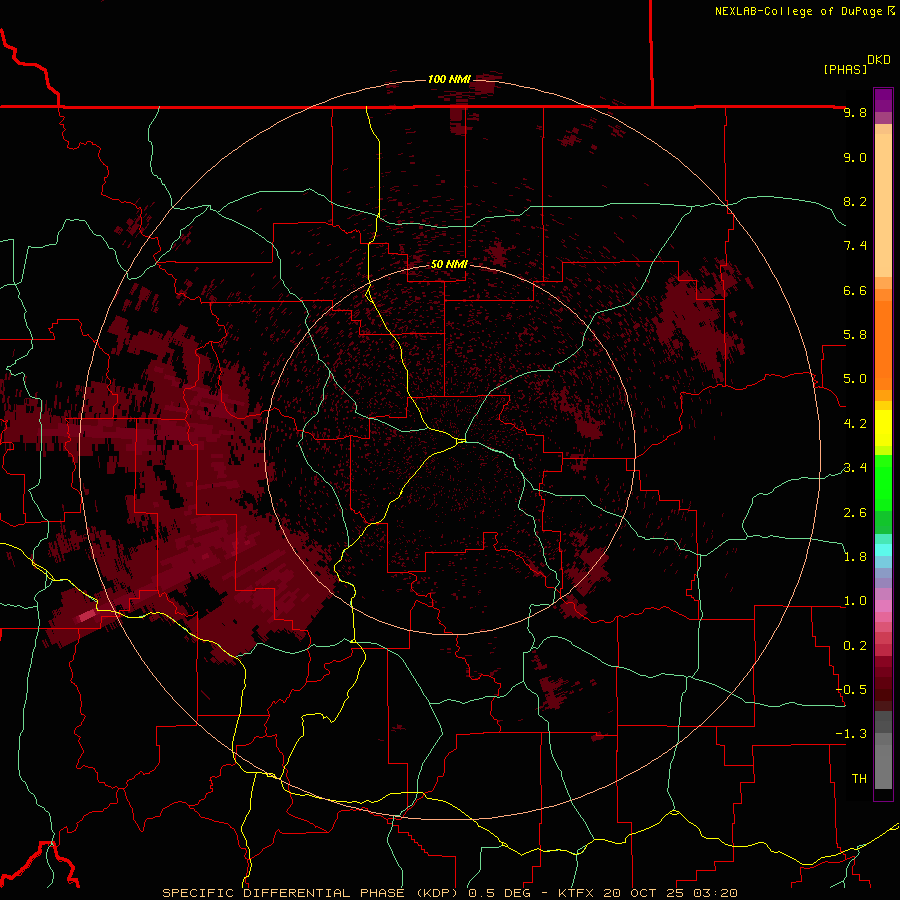Click the 2.6 legend value
This screenshot has height=900, width=900.
pyautogui.click(x=855, y=513)
